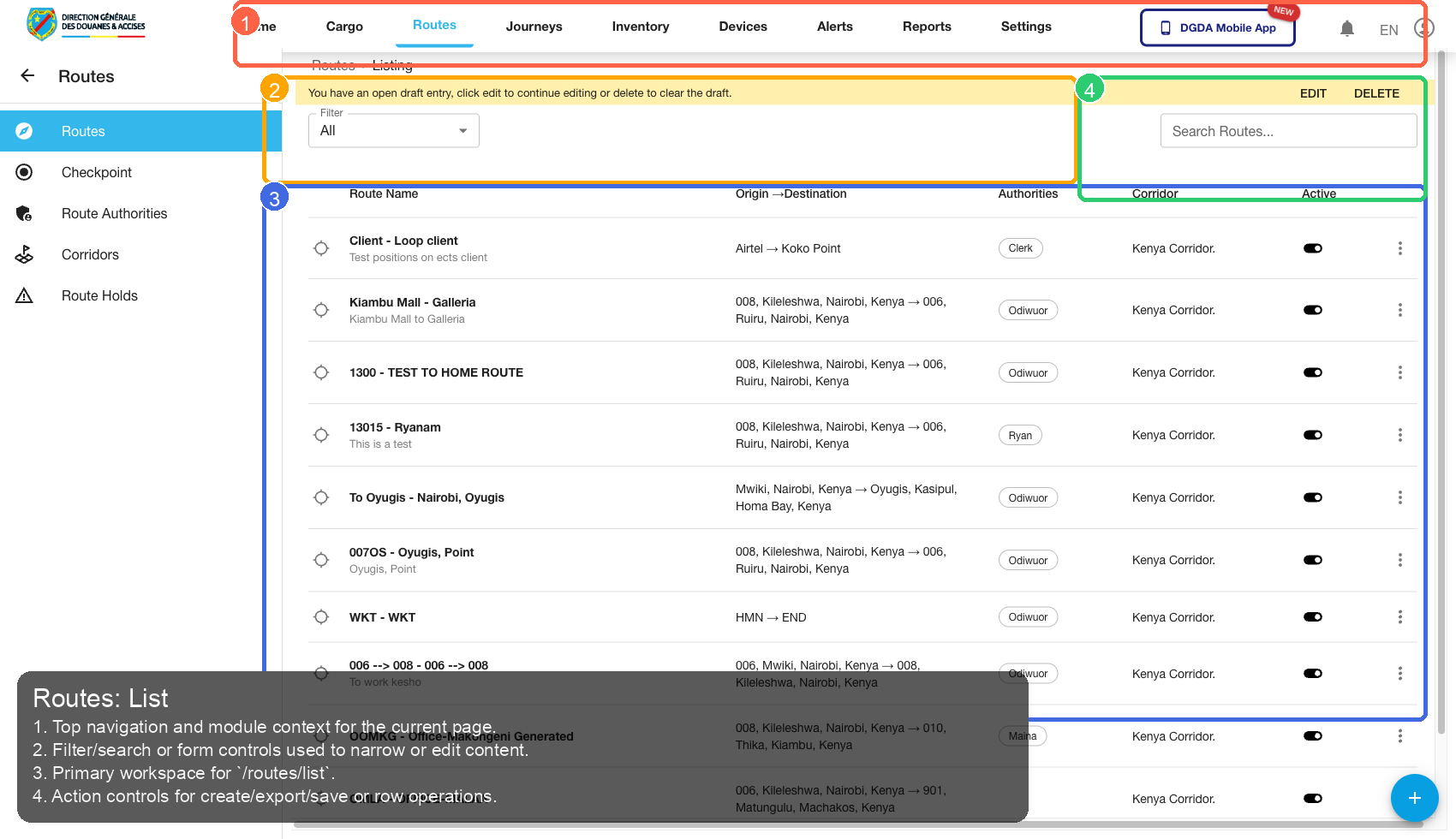Select Corridors in the sidebar
Image resolution: width=1456 pixels, height=839 pixels.
tap(90, 254)
